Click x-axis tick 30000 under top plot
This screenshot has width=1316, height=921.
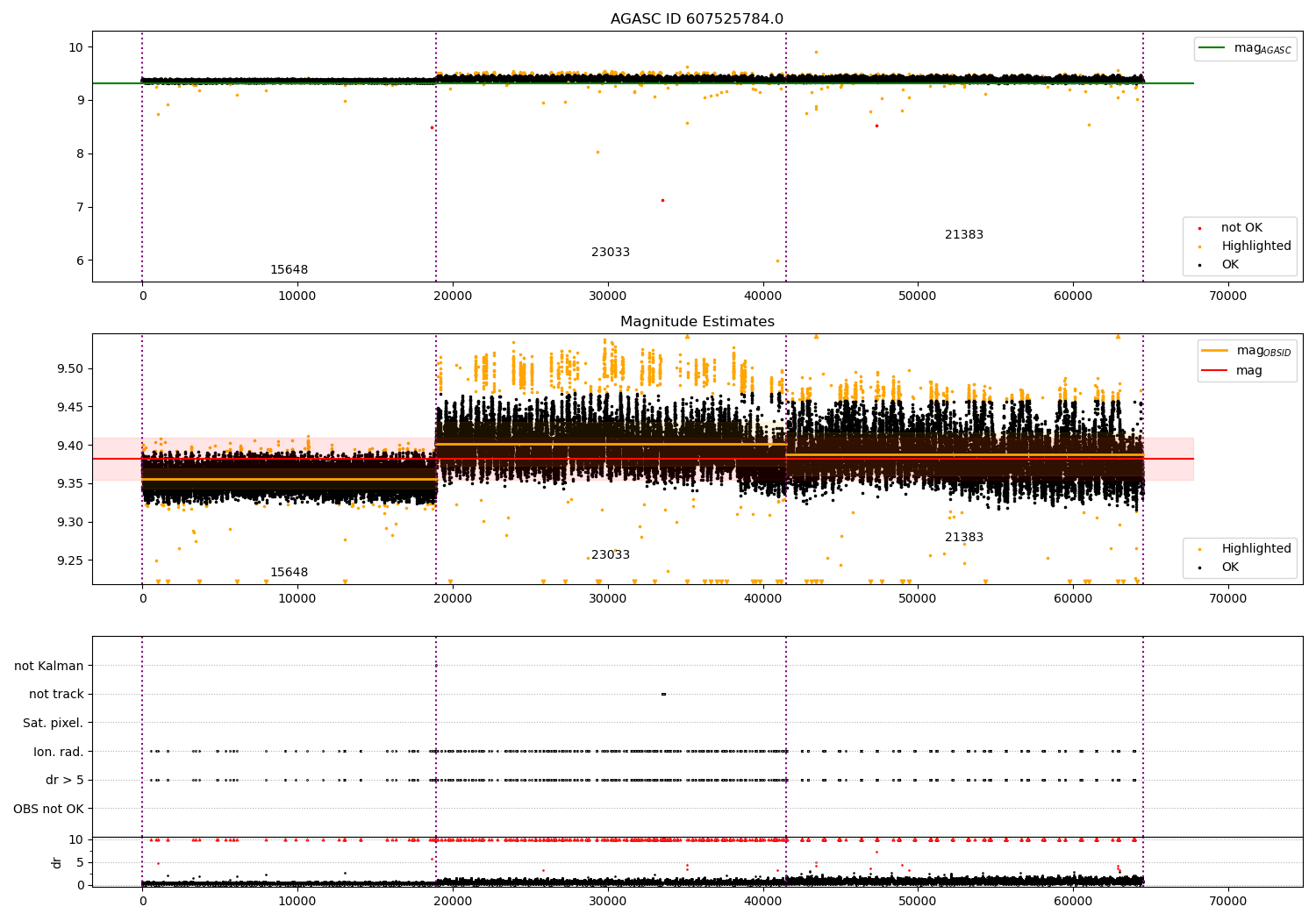tap(607, 296)
